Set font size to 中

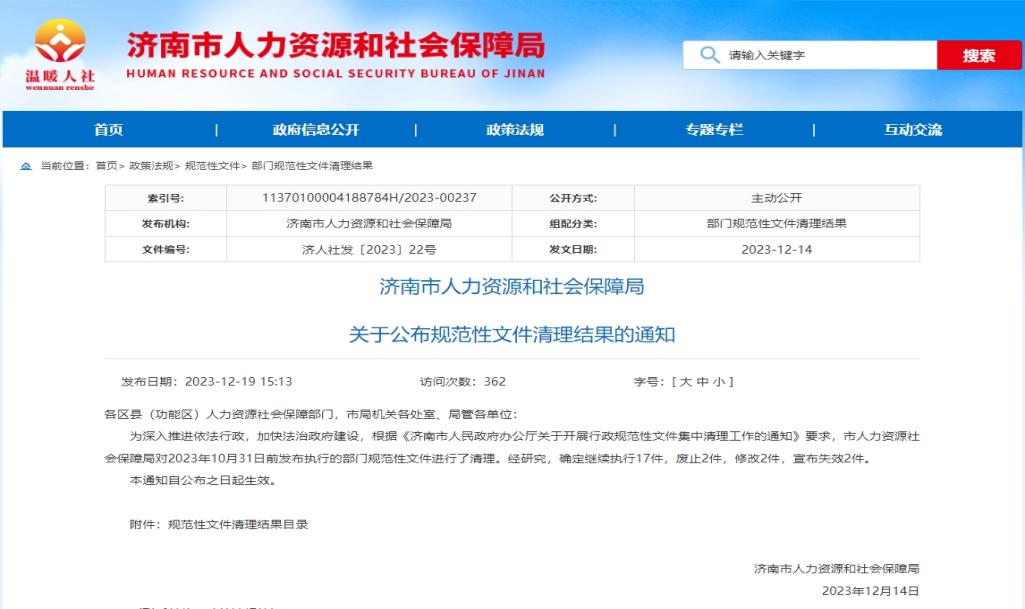[x=704, y=382]
